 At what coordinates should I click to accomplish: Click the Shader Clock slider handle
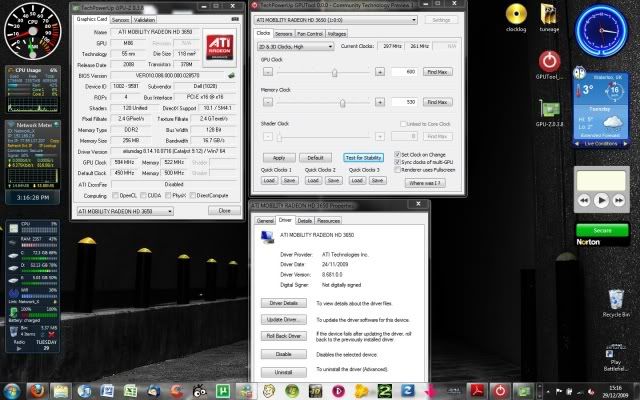click(279, 137)
